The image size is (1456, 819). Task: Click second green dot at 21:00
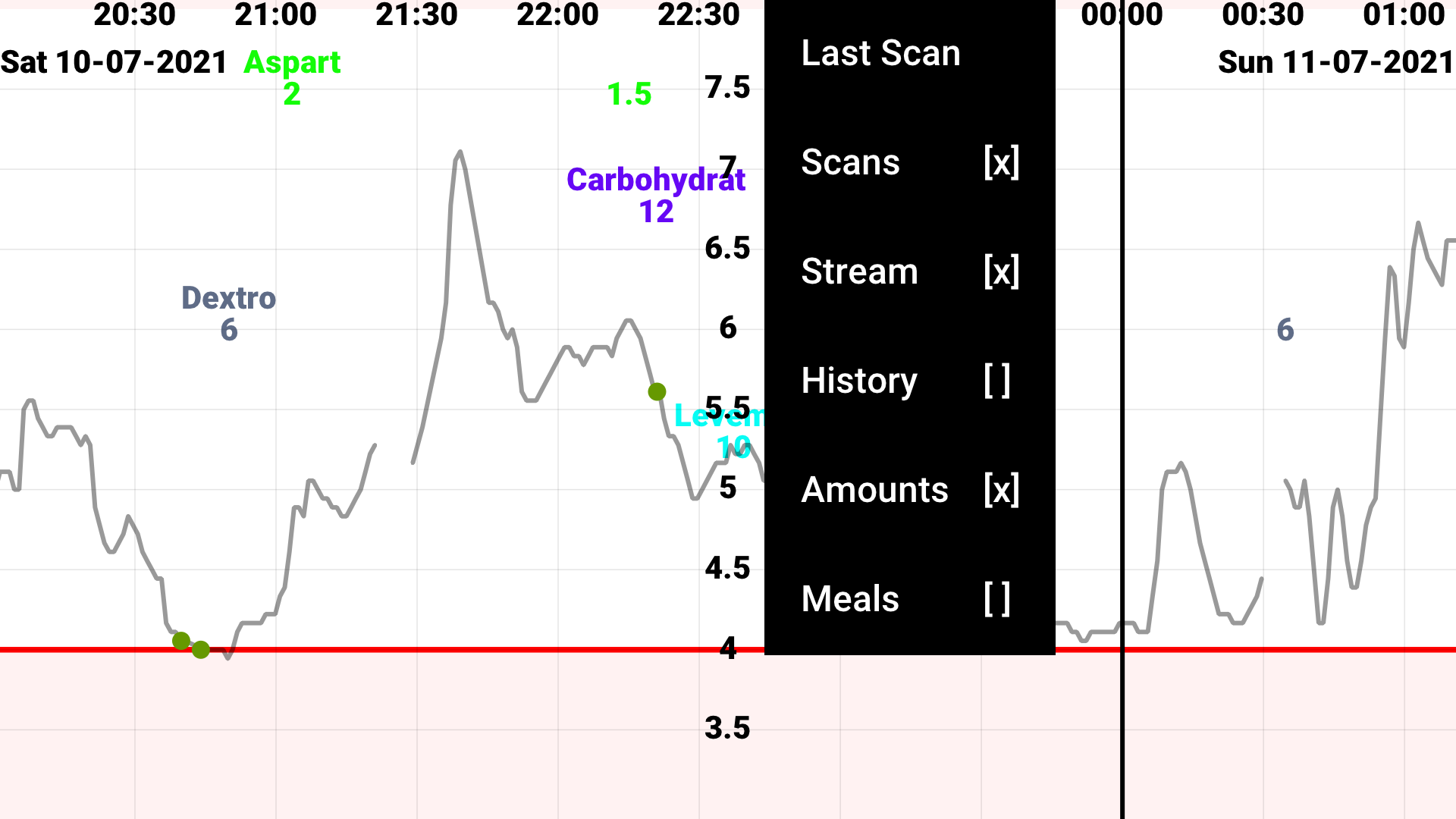tap(200, 649)
